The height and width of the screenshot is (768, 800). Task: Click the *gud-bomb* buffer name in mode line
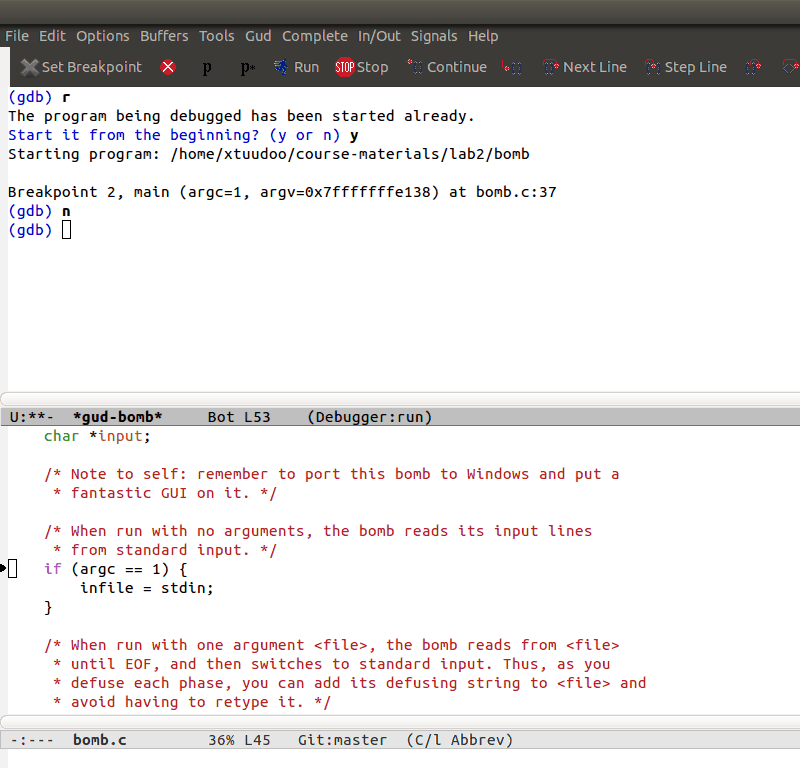117,417
